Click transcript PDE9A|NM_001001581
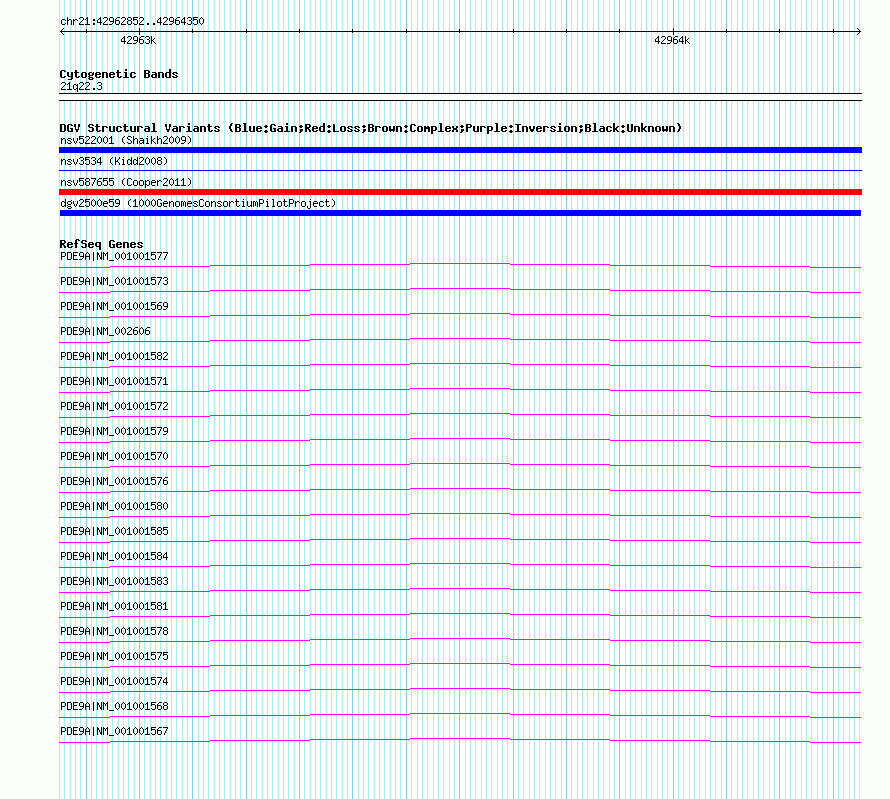The width and height of the screenshot is (890, 799). [114, 606]
